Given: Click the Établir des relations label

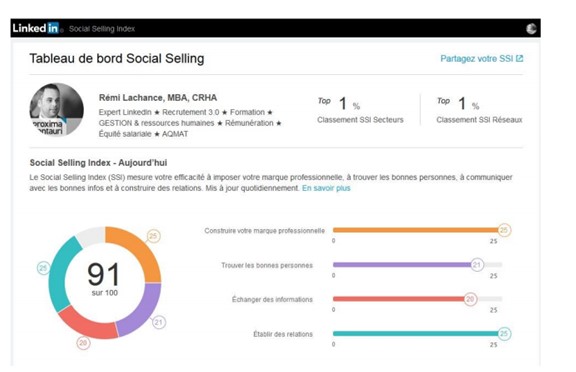Looking at the screenshot, I should (x=283, y=334).
